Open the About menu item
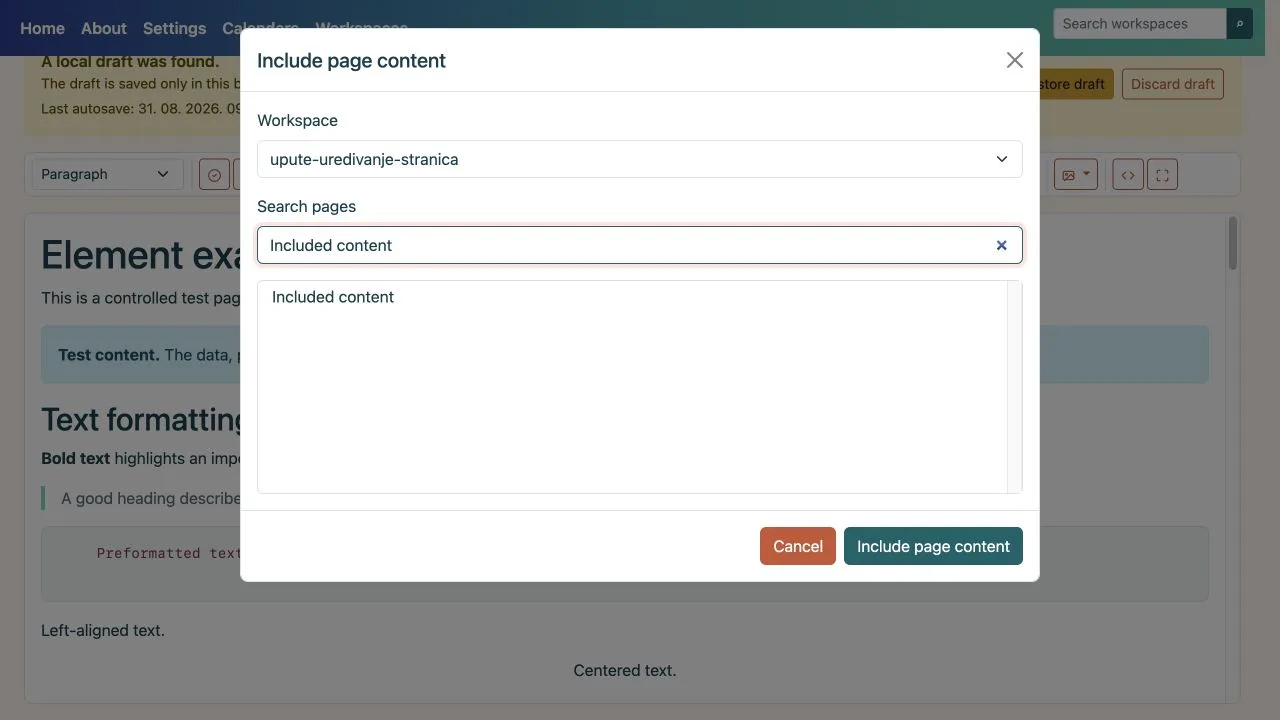 104,28
